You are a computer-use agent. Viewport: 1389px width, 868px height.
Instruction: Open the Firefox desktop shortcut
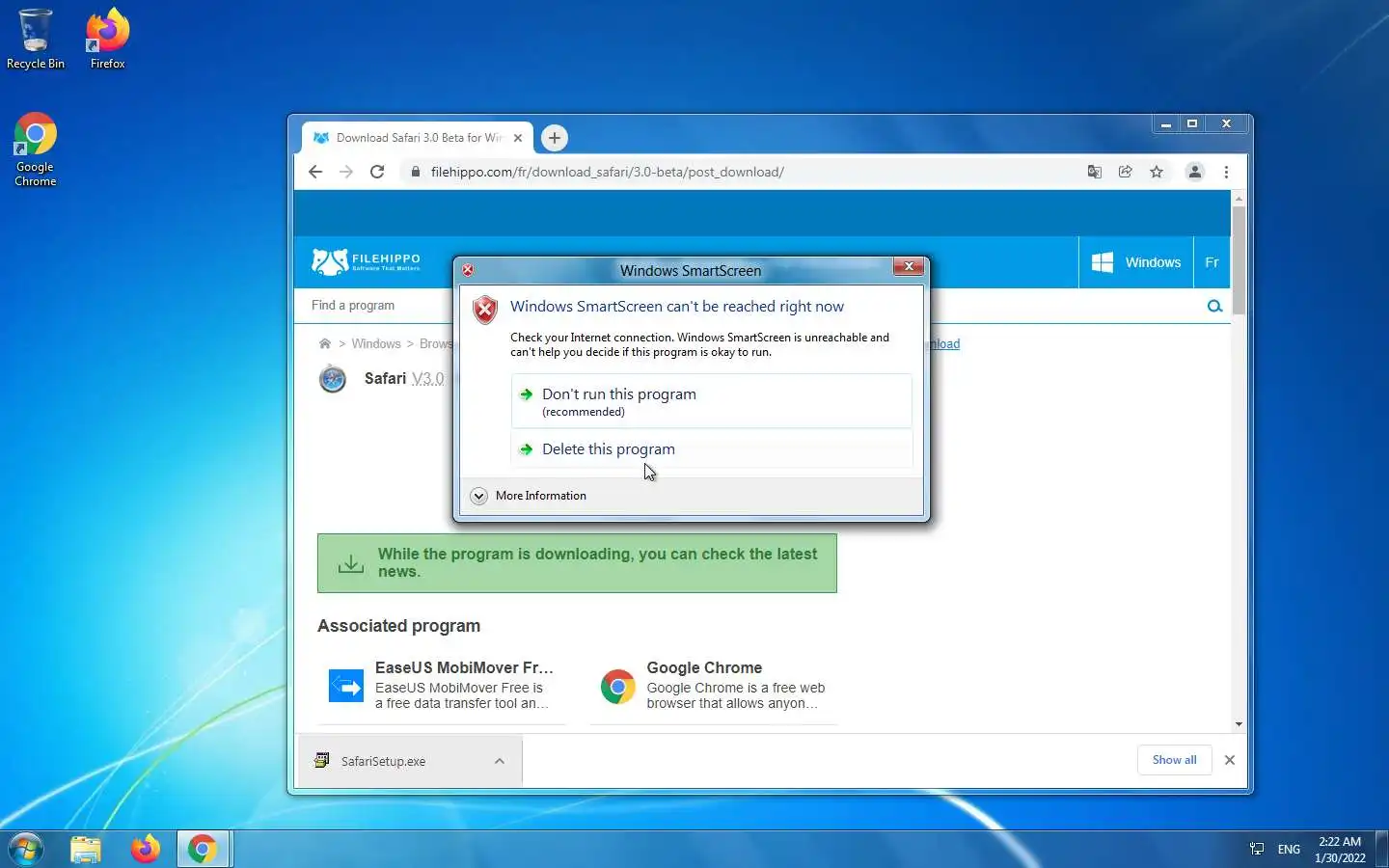click(x=107, y=39)
